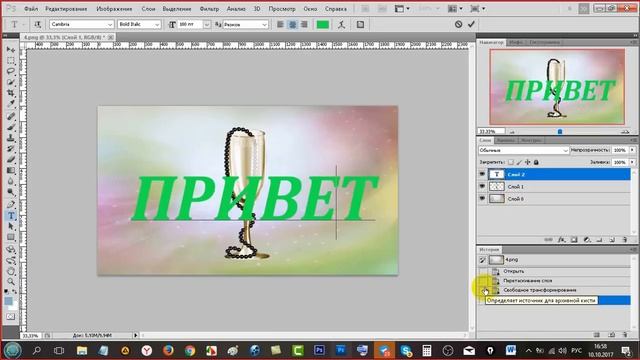Select the Horizontal Type tool
Screen dimensions: 640x360
pyautogui.click(x=11, y=216)
